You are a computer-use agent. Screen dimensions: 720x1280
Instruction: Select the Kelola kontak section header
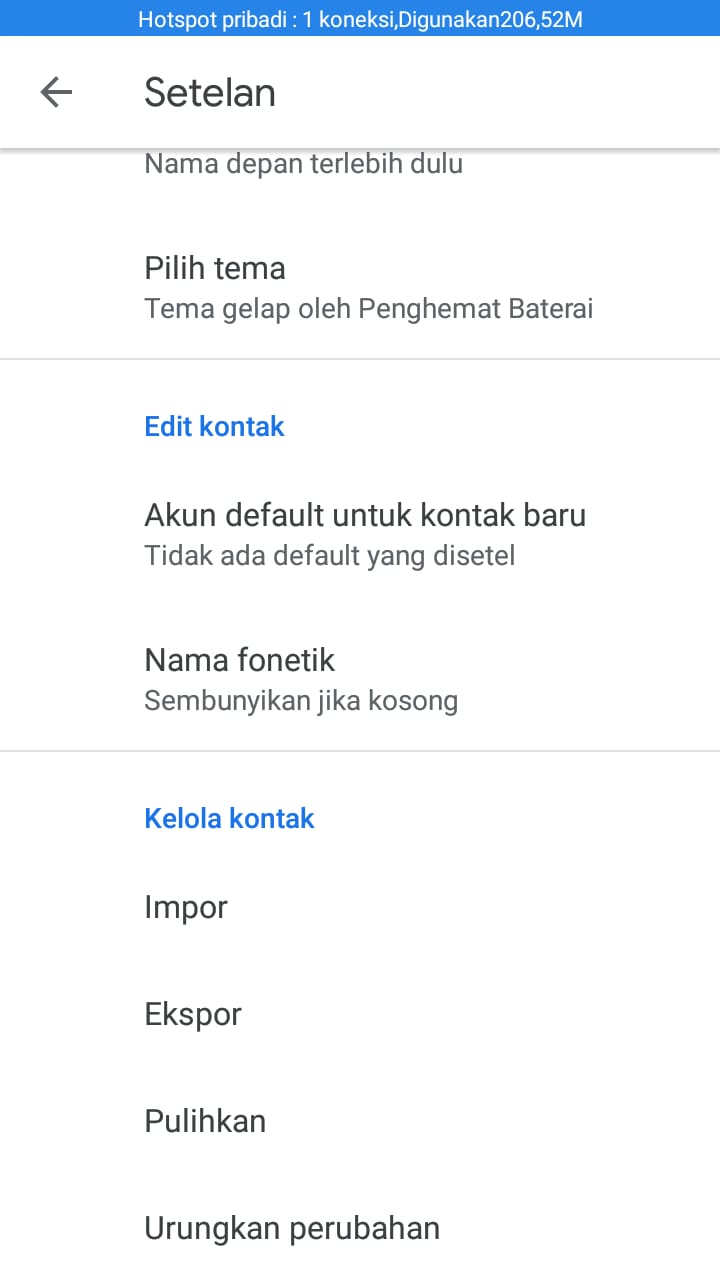(230, 818)
